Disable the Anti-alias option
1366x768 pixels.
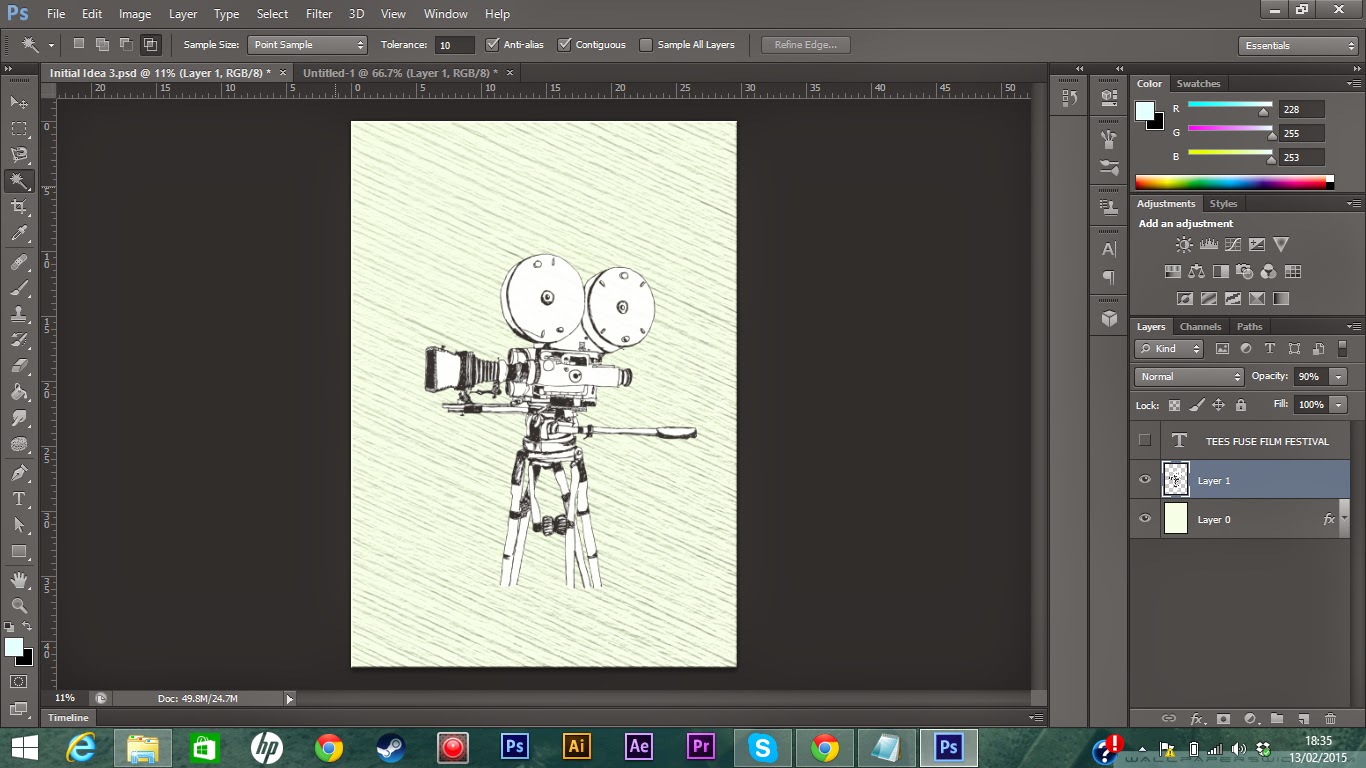[492, 44]
